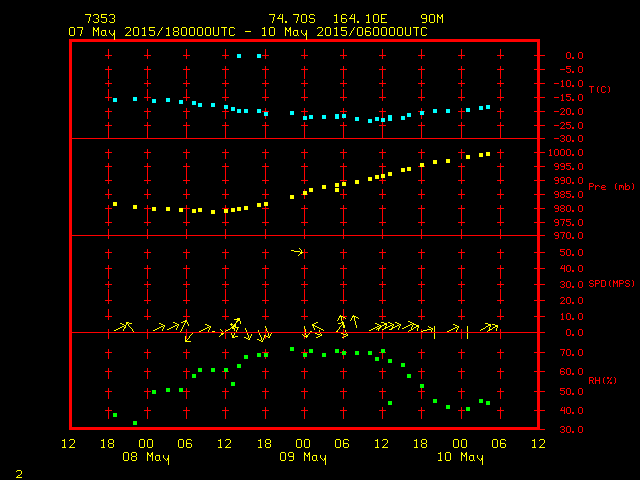Image resolution: width=640 pixels, height=480 pixels.
Task: Click the -25.0 temperature tick value
Action: tap(569, 125)
